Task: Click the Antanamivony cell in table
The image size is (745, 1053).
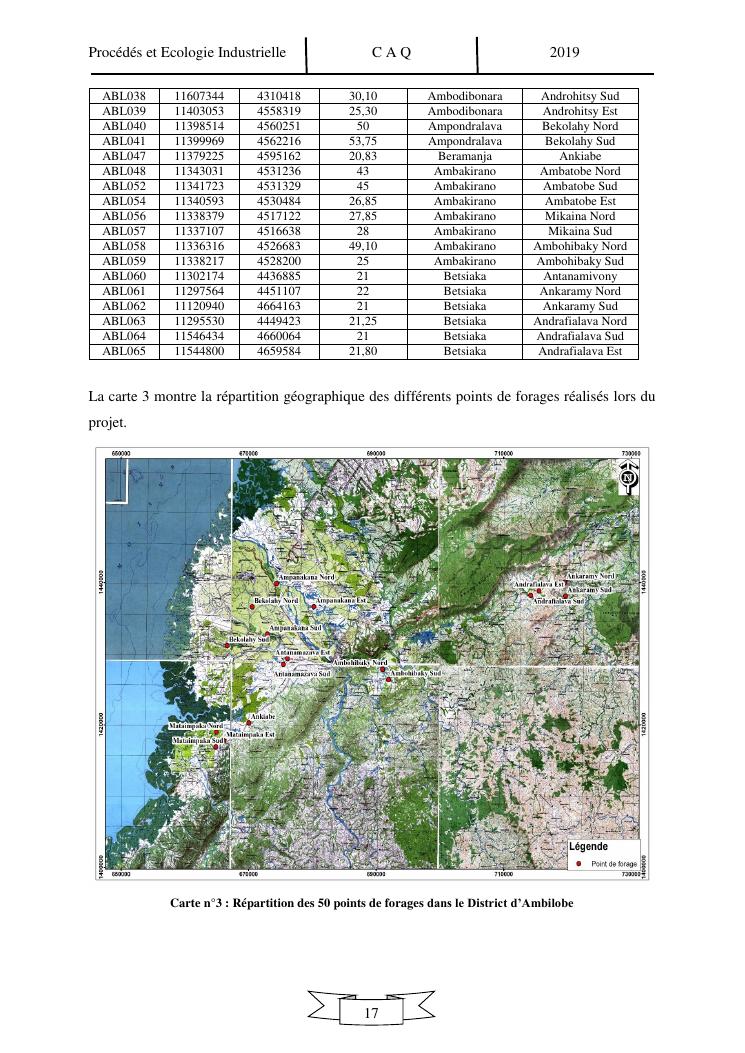Action: pos(580,276)
